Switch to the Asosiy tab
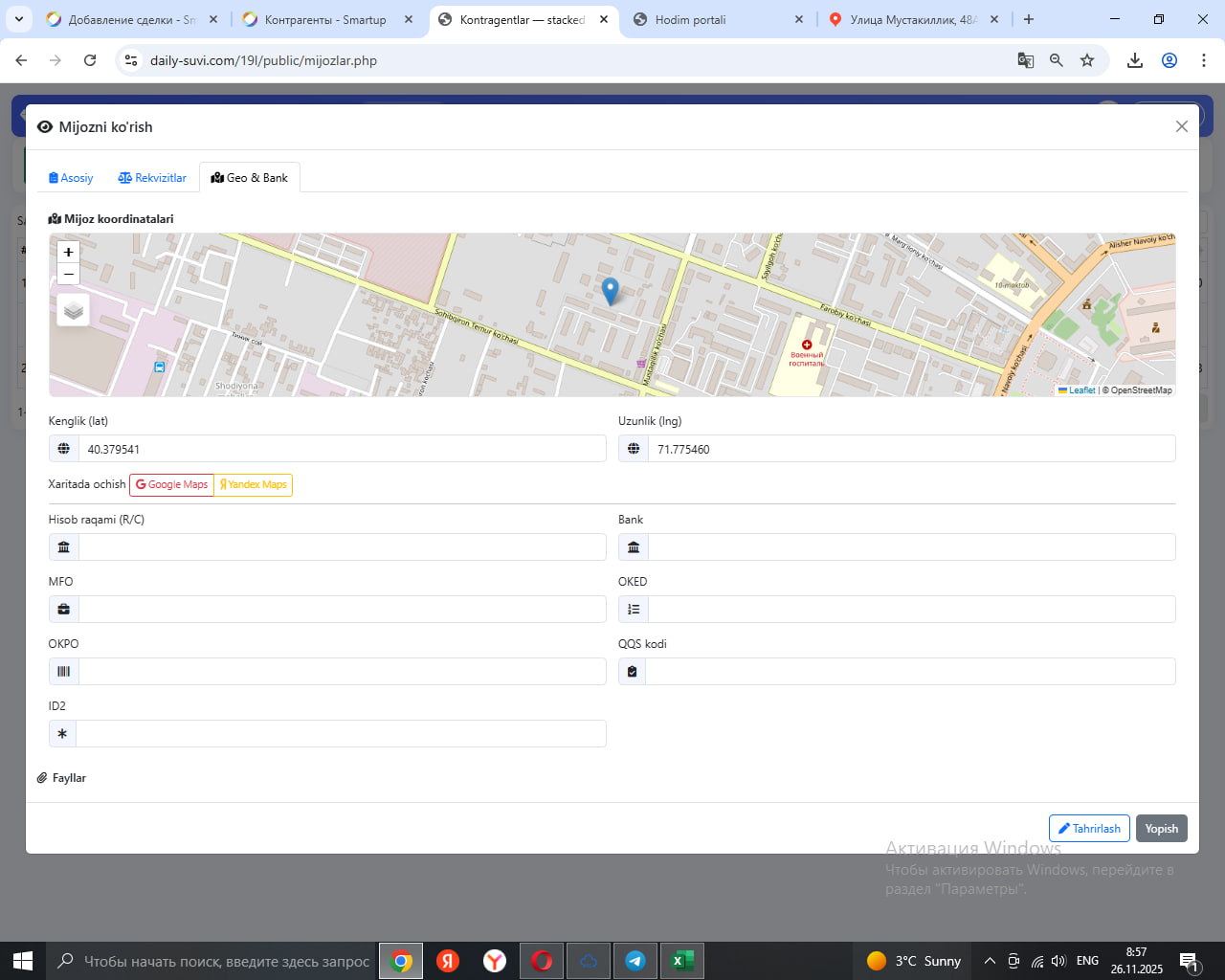This screenshot has width=1225, height=980. click(71, 178)
